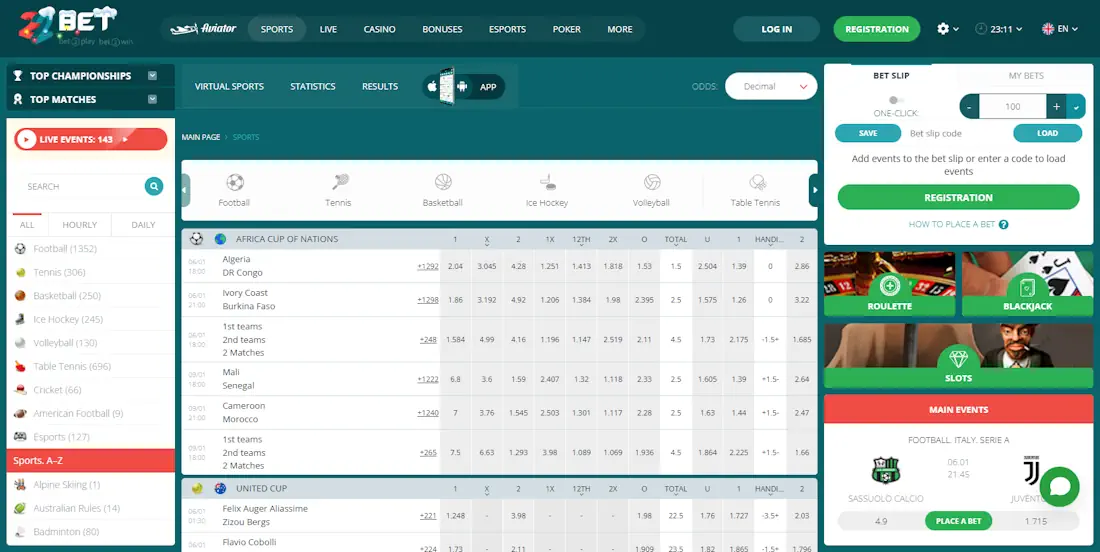Open the EN language dropdown
The height and width of the screenshot is (552, 1100).
pyautogui.click(x=1059, y=29)
